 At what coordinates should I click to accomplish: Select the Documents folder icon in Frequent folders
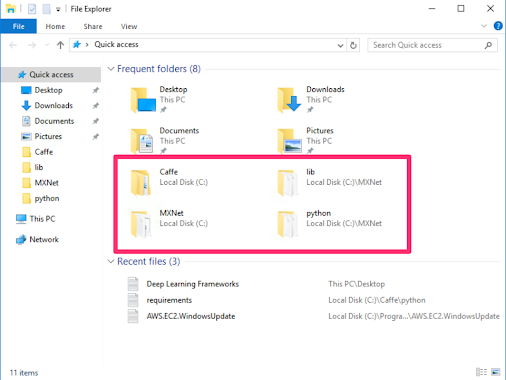click(142, 141)
